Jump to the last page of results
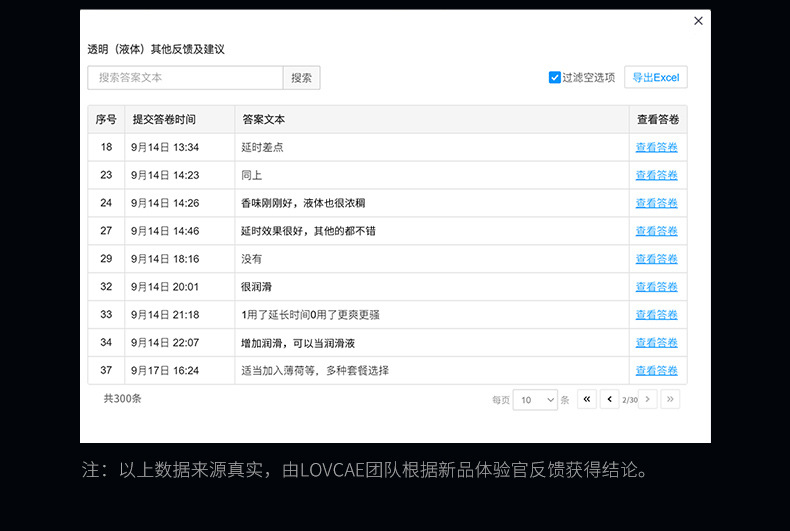790x531 pixels. (x=670, y=399)
